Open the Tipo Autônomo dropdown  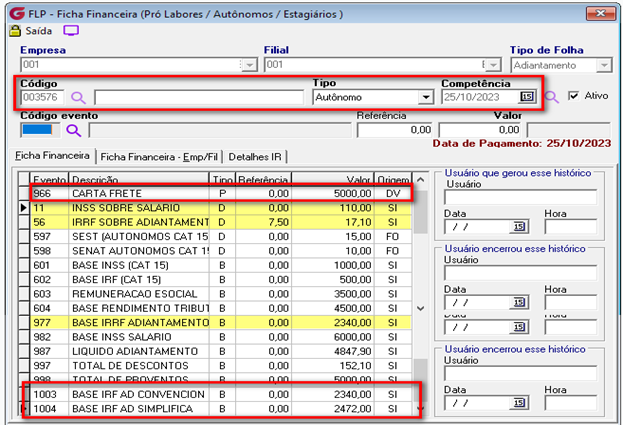(426, 97)
